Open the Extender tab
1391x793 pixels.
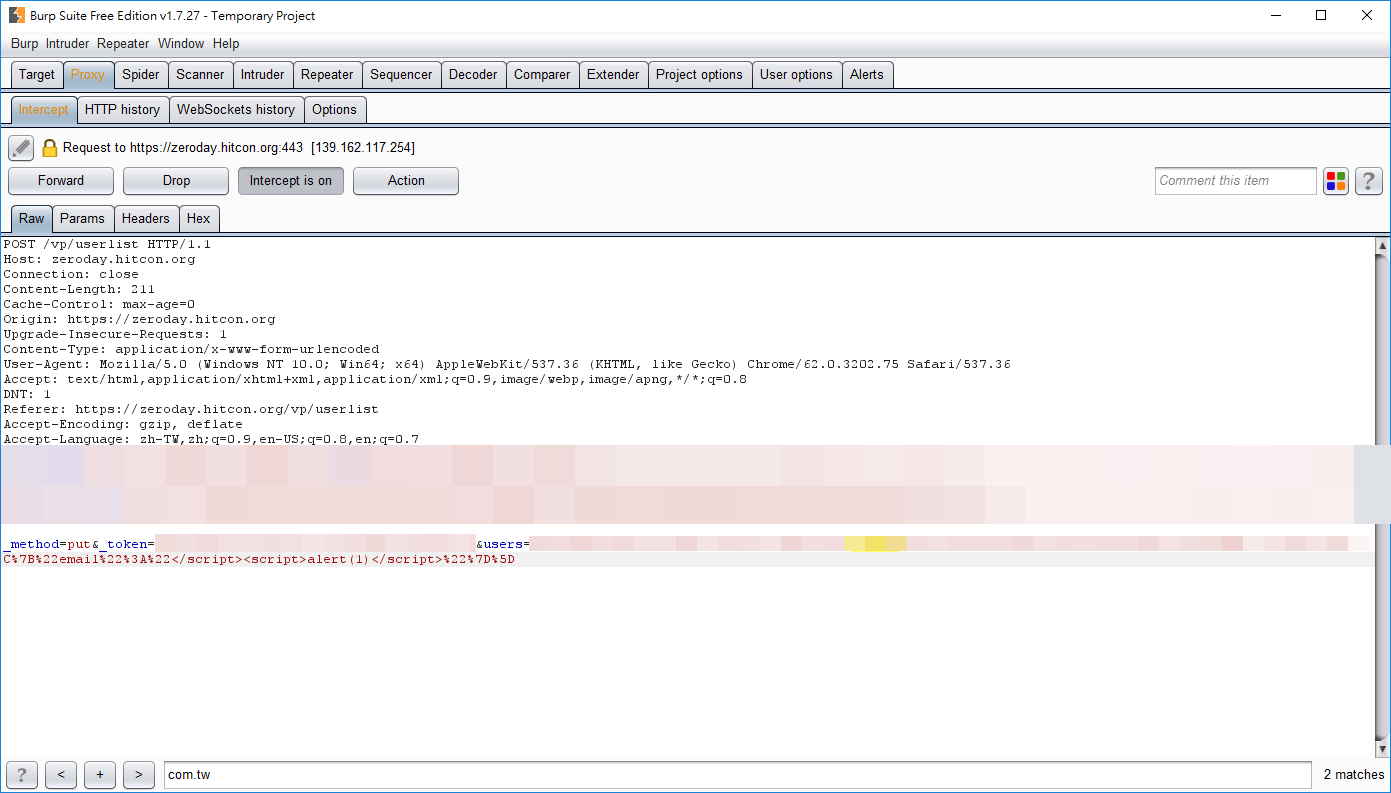click(613, 75)
